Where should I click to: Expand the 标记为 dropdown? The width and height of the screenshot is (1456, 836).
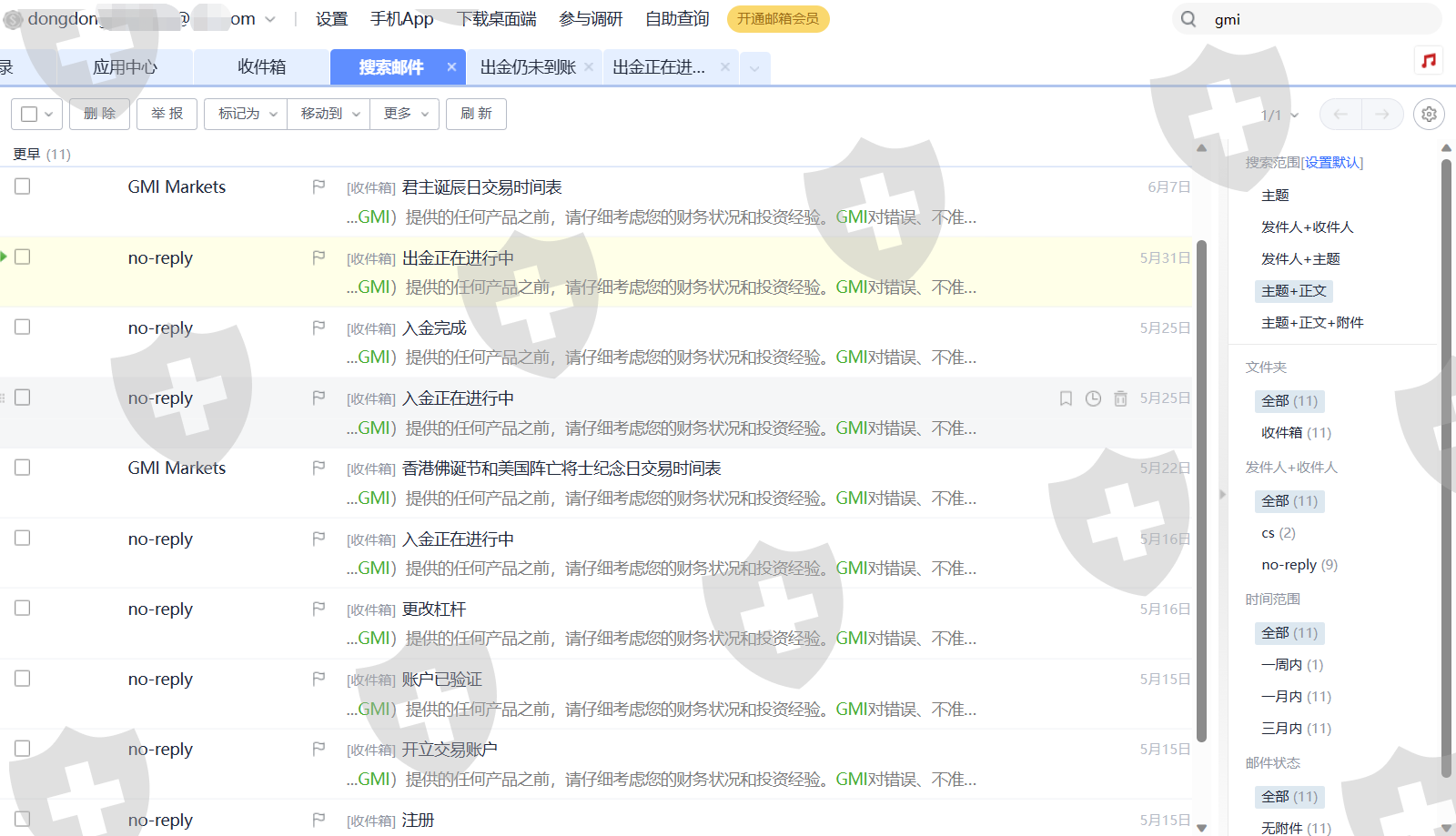(246, 114)
